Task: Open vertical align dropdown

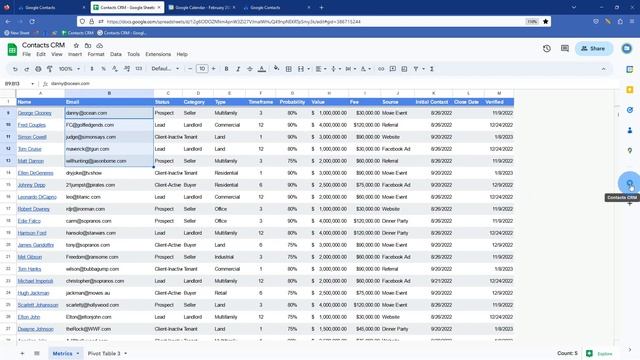Action: [x=336, y=69]
